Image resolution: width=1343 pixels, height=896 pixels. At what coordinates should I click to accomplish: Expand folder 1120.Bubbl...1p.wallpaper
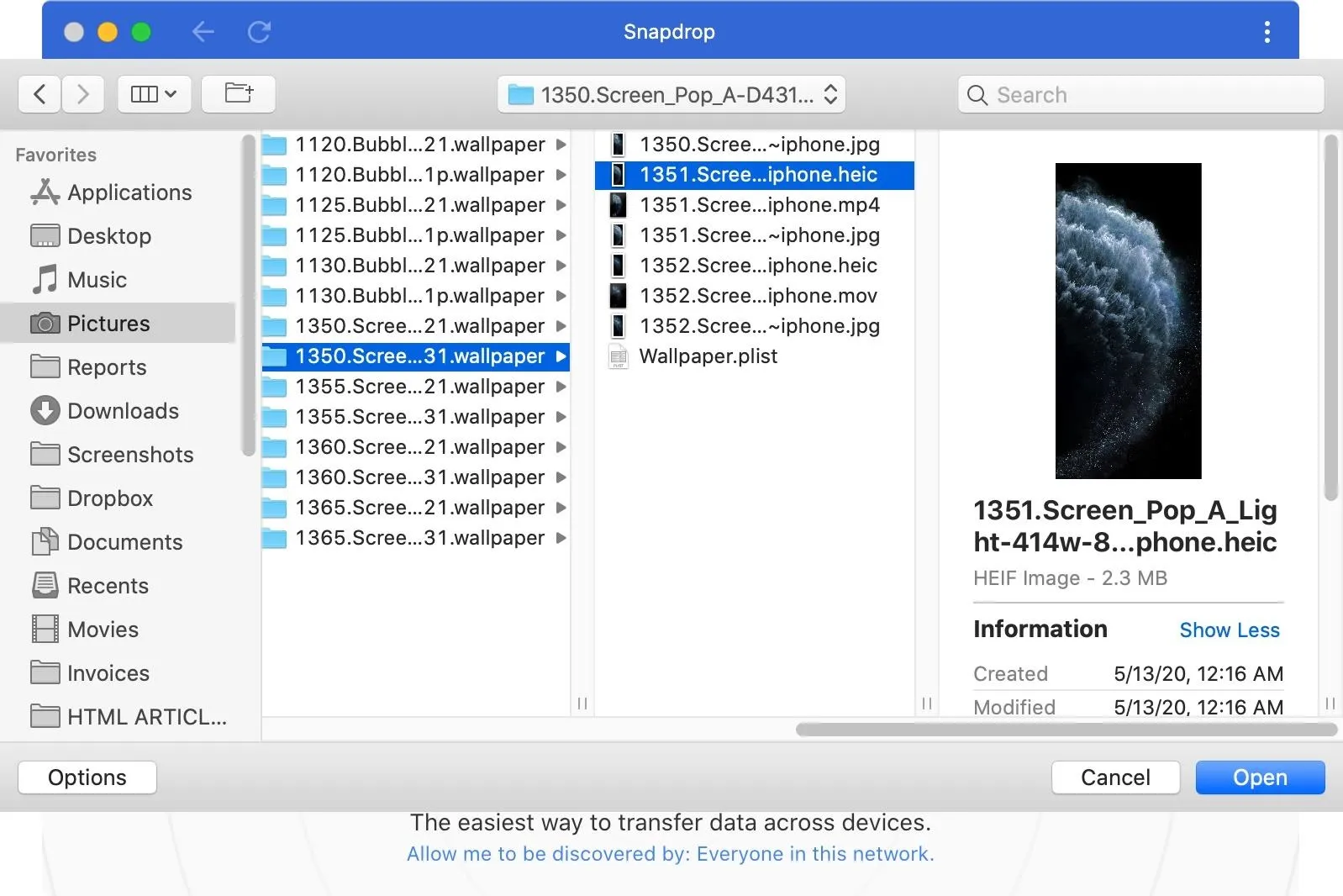coord(561,175)
